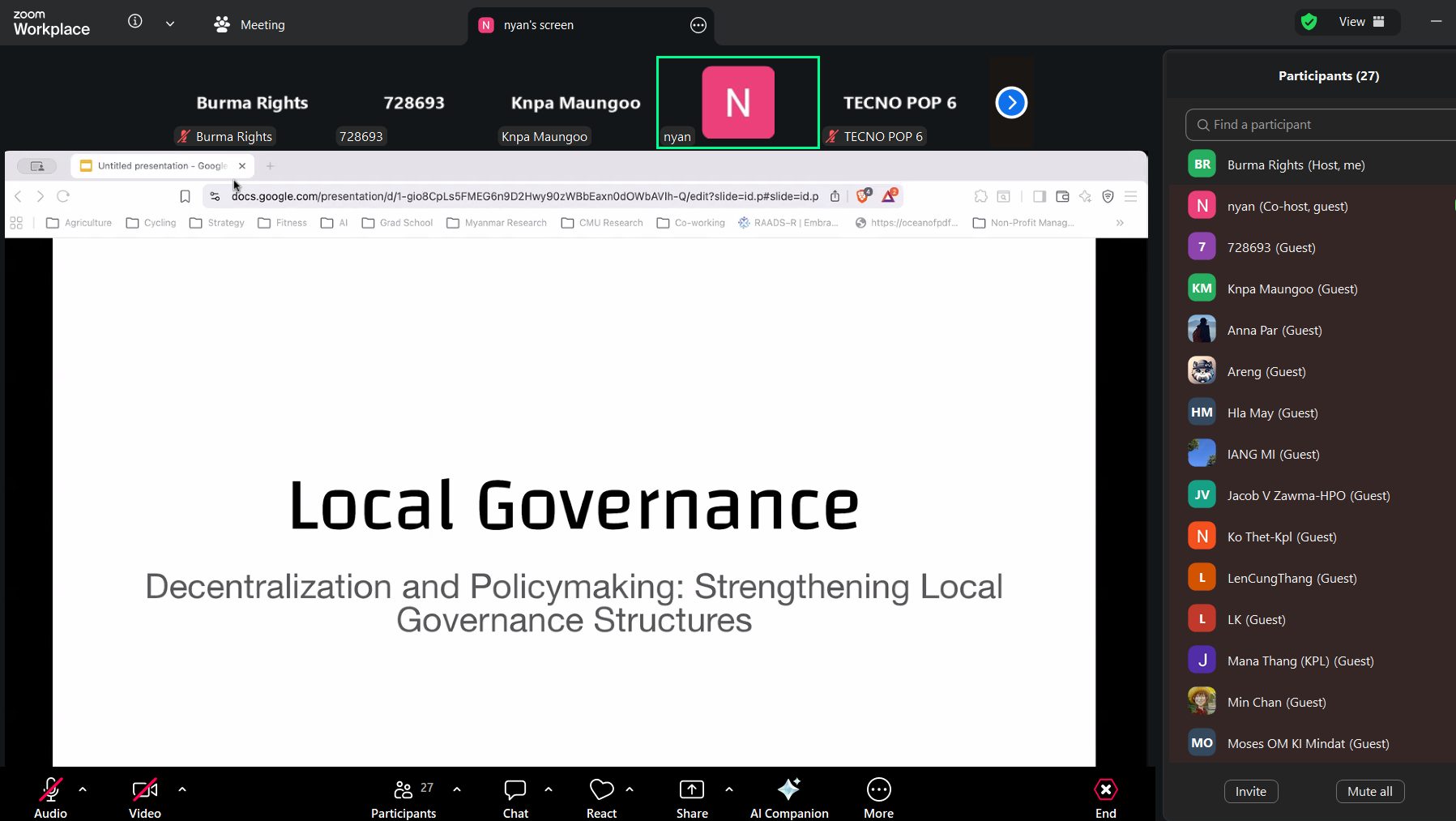Expand participants options arrow

coord(457,789)
